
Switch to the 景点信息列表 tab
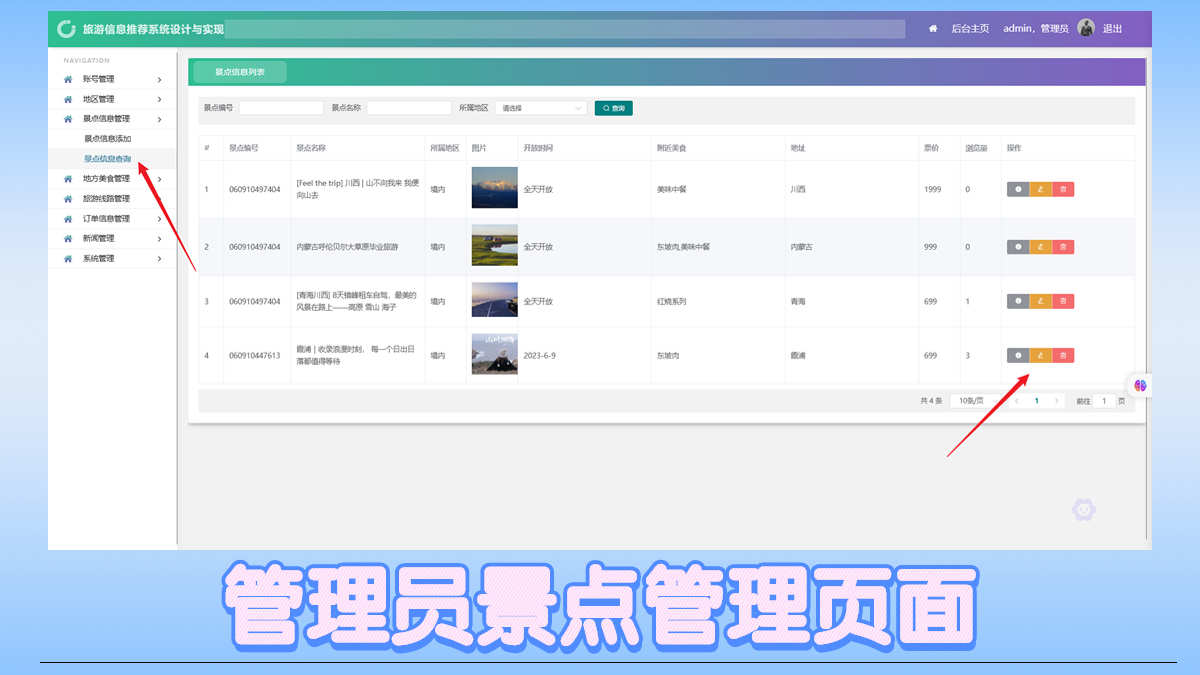[x=240, y=72]
